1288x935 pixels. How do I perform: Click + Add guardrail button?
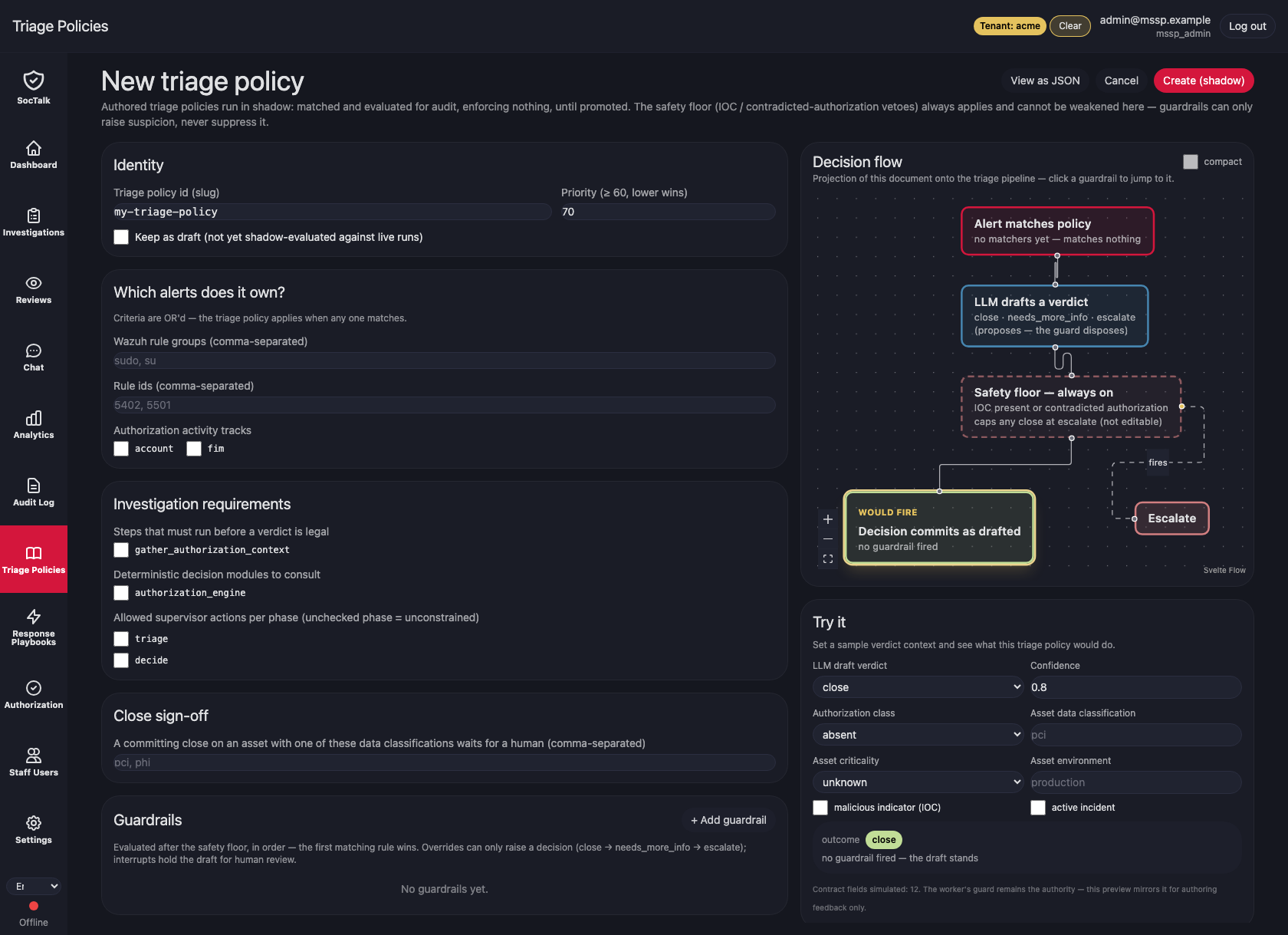tap(728, 820)
